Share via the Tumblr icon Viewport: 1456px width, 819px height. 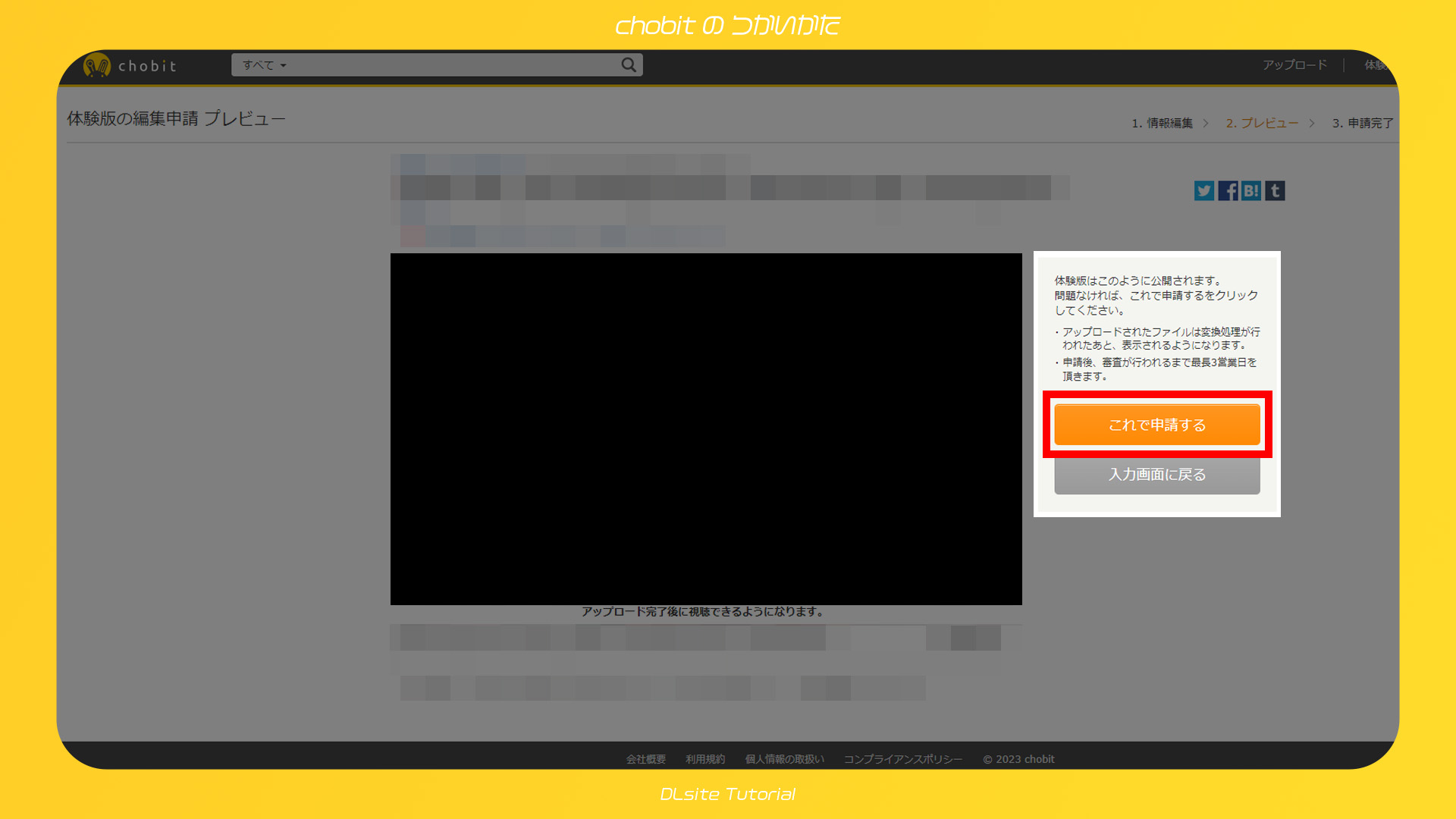point(1275,190)
